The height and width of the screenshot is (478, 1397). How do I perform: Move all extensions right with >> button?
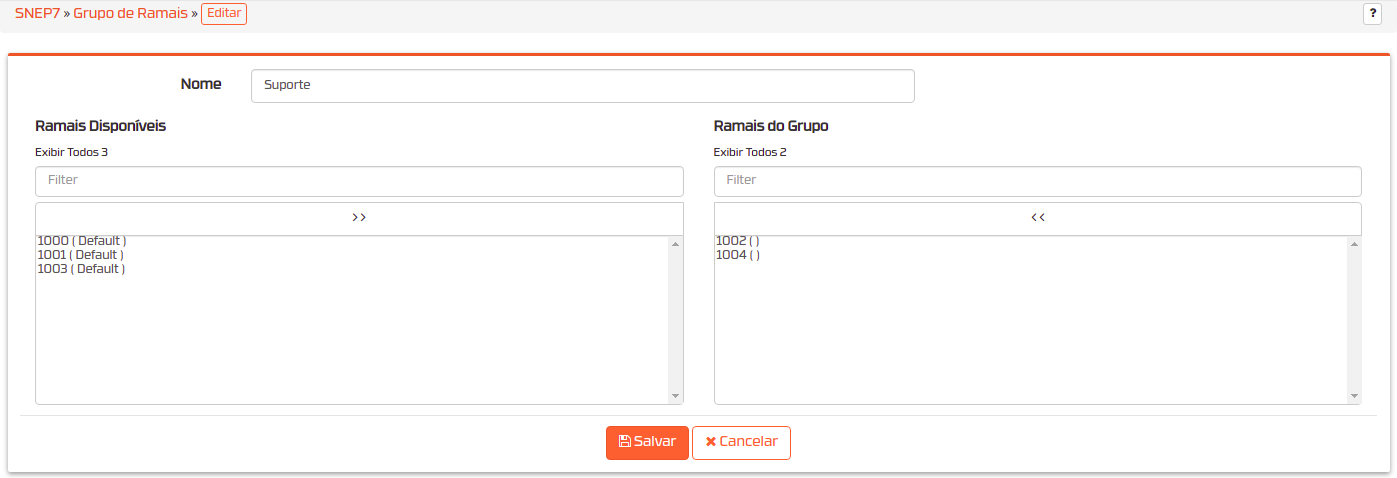click(x=359, y=218)
